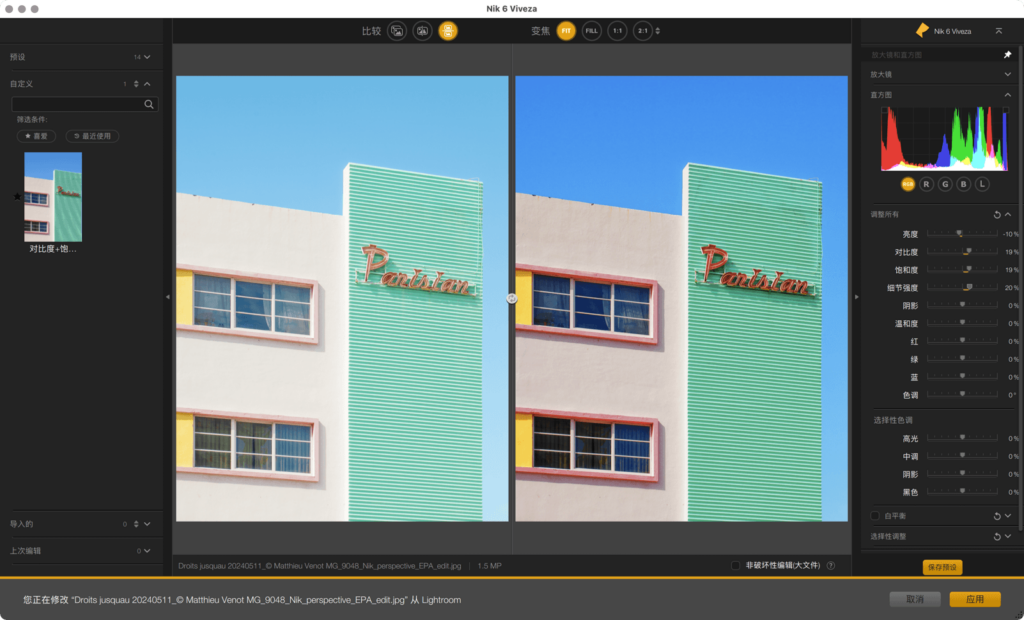The height and width of the screenshot is (620, 1024).
Task: Click sort stepper arrows in 自定义 row
Action: tap(136, 84)
